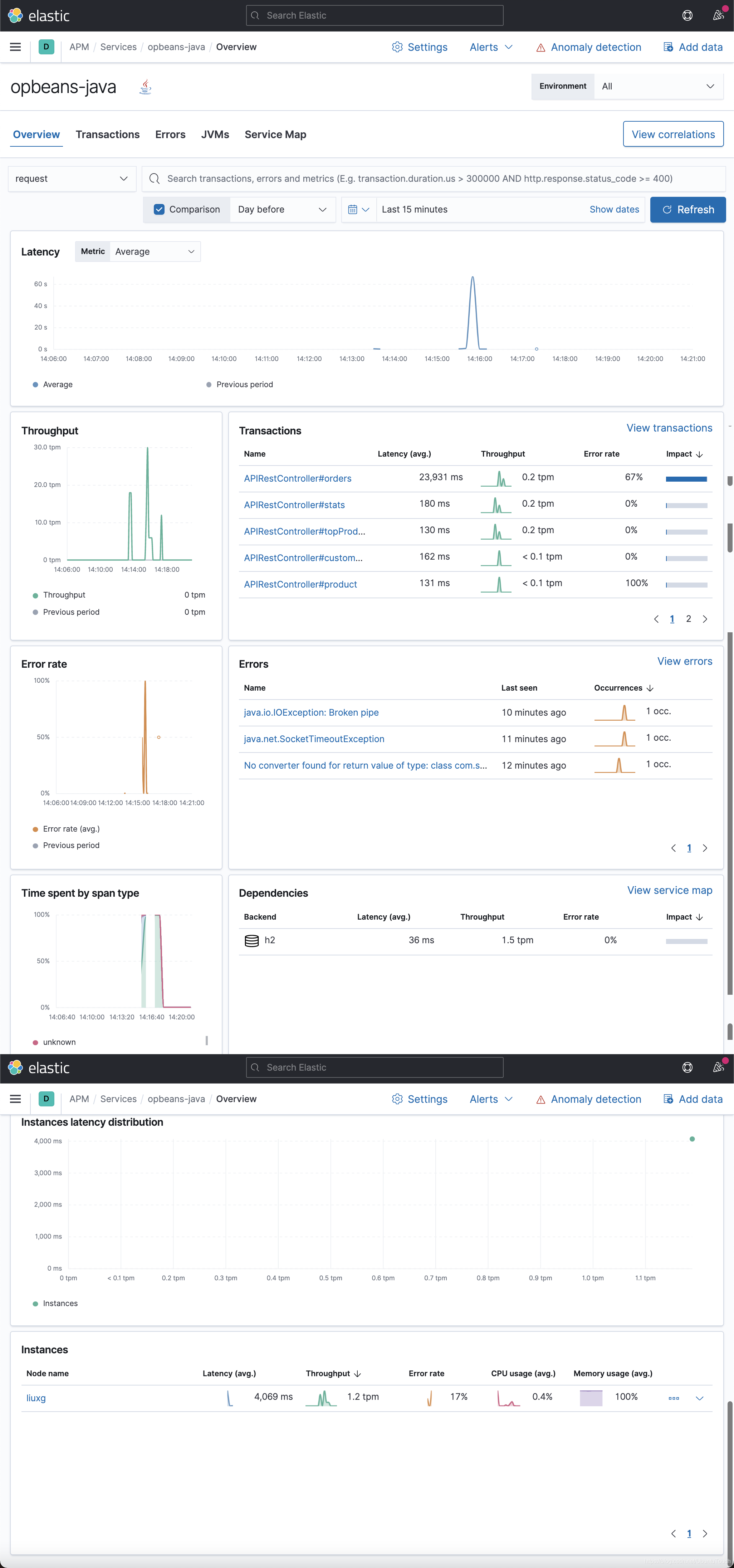Open the latency Metric Average dropdown
This screenshot has width=734, height=1568.
click(154, 252)
